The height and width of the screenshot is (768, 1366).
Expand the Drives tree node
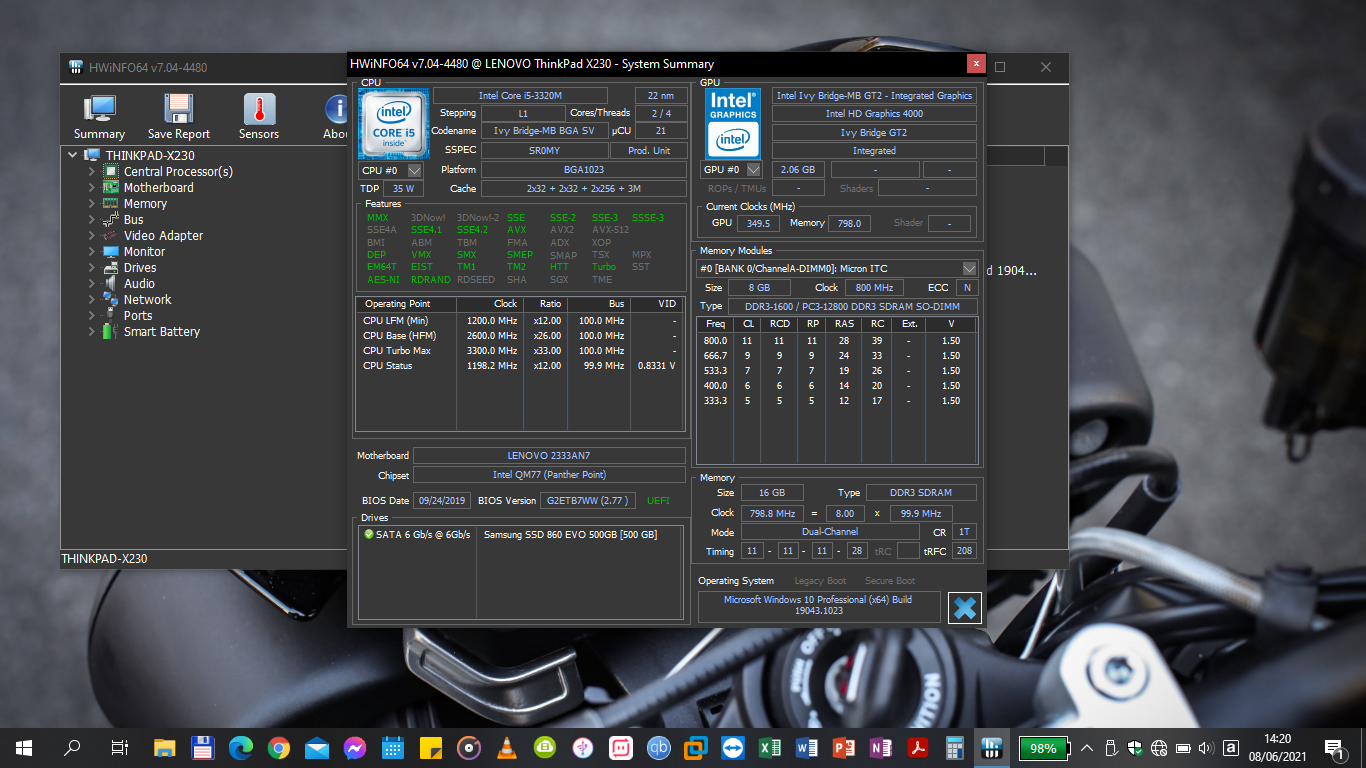(x=91, y=267)
